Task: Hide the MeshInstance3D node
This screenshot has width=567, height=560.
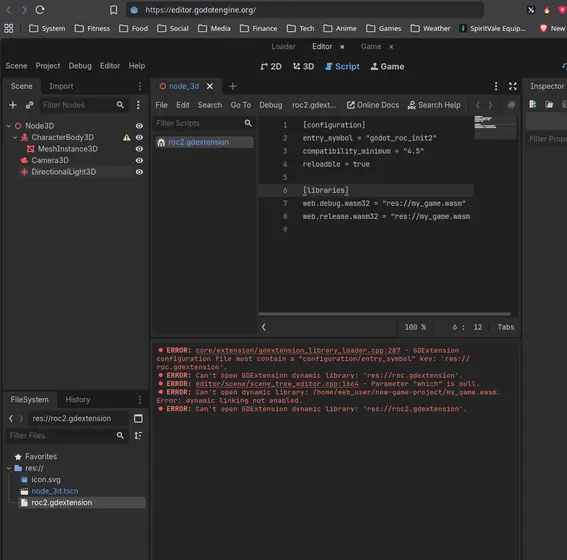Action: click(x=139, y=149)
